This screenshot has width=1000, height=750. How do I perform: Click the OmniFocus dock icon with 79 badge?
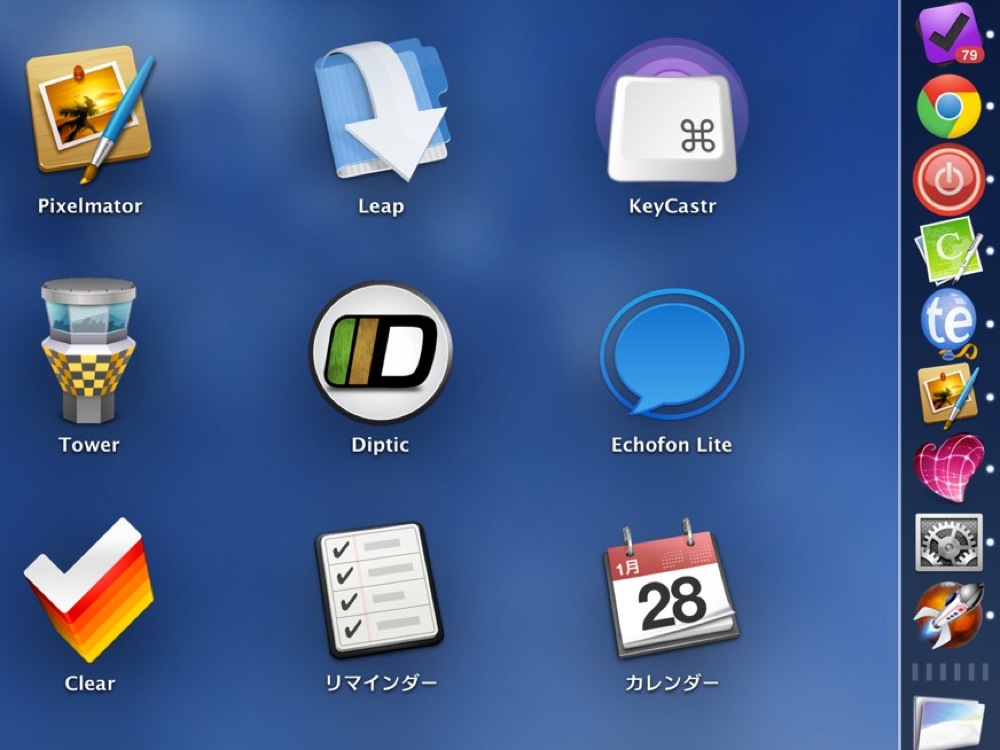tap(948, 32)
